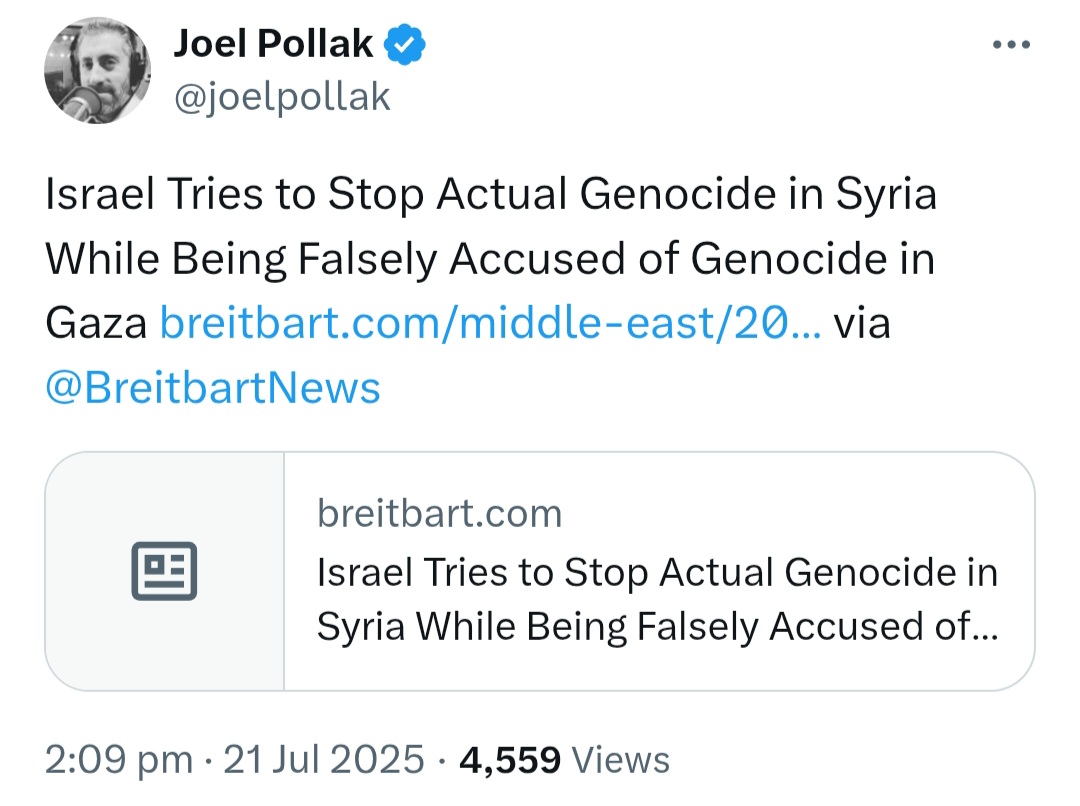
Task: View the 4,559 Views count
Action: [510, 760]
